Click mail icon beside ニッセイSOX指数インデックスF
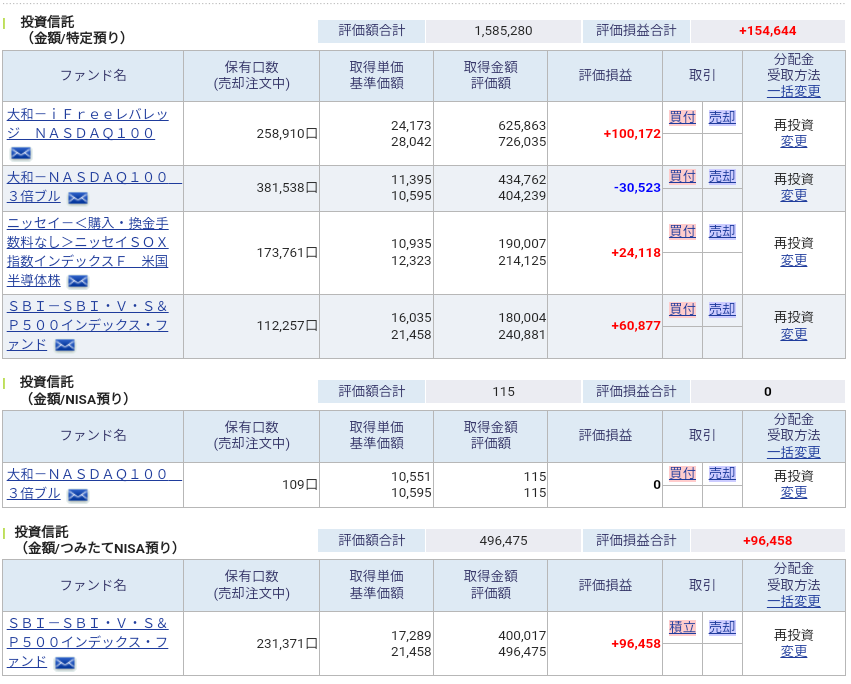 (x=78, y=281)
